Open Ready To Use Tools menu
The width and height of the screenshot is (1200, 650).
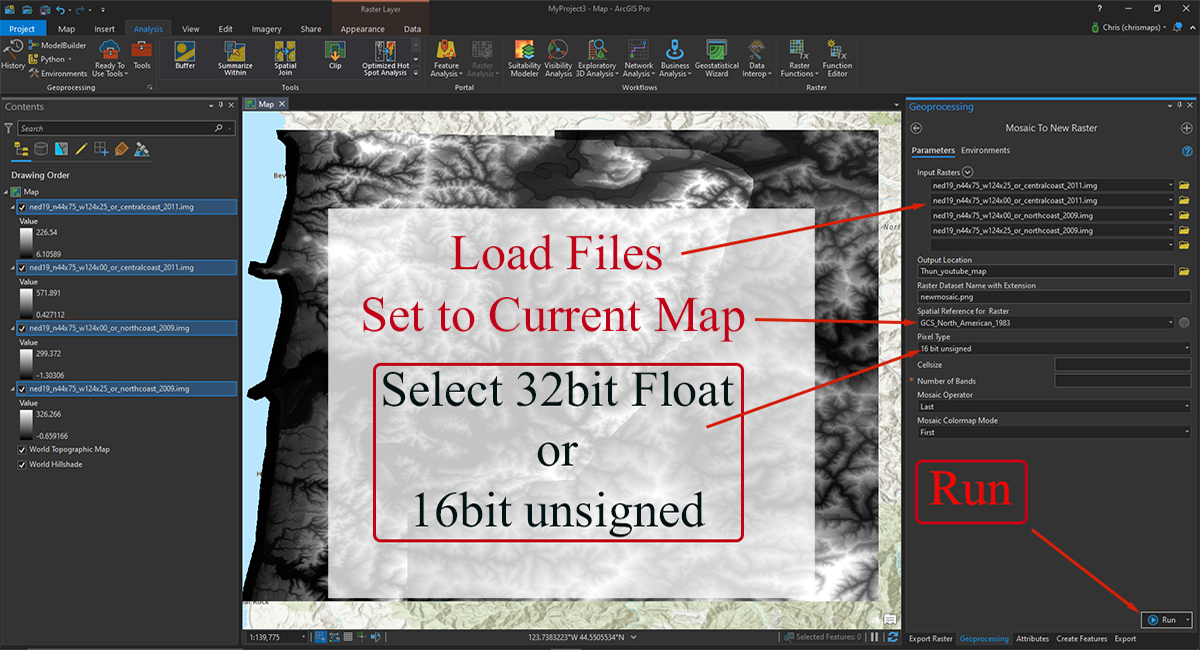(110, 58)
